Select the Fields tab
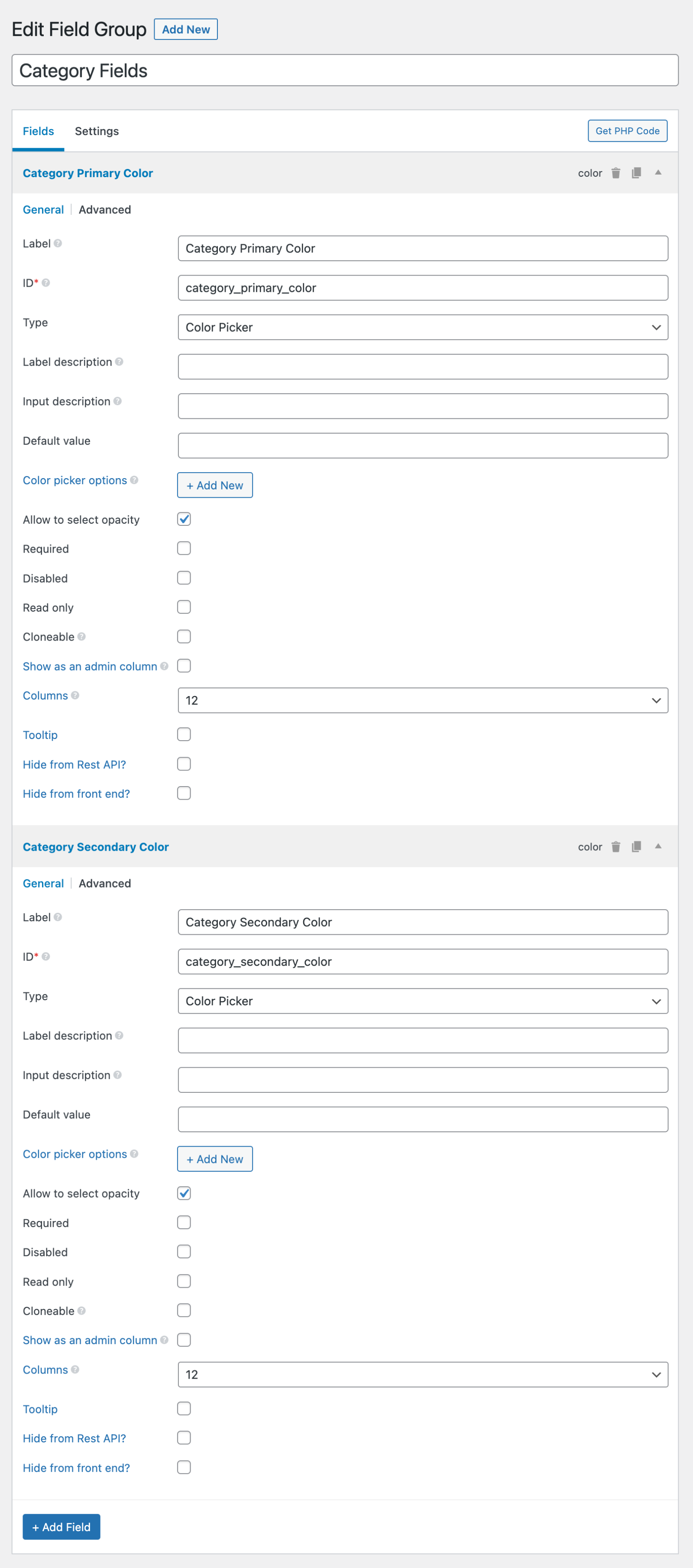 pyautogui.click(x=38, y=132)
